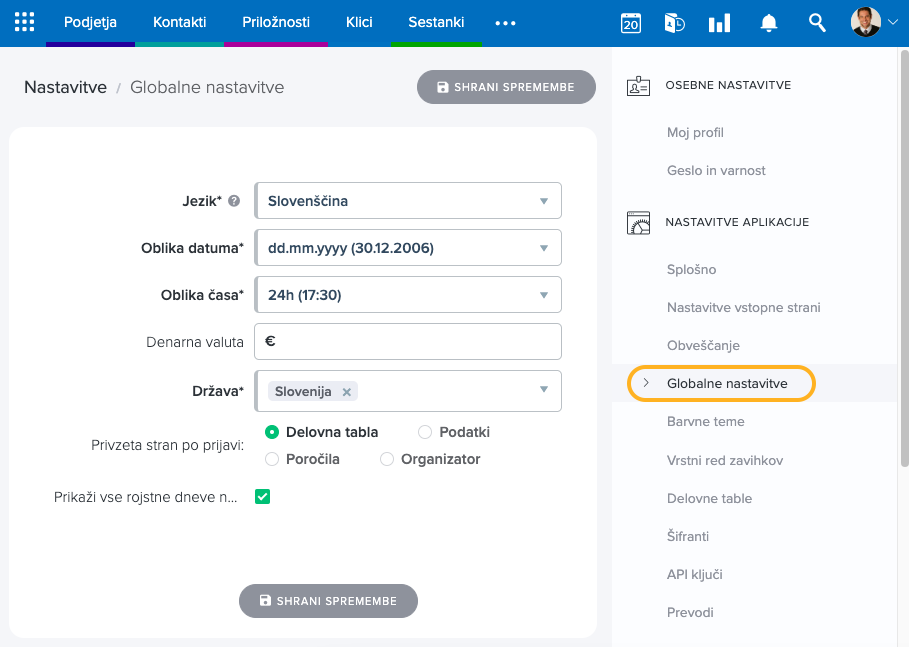
Task: Go to the Priložnosti tab
Action: (275, 22)
